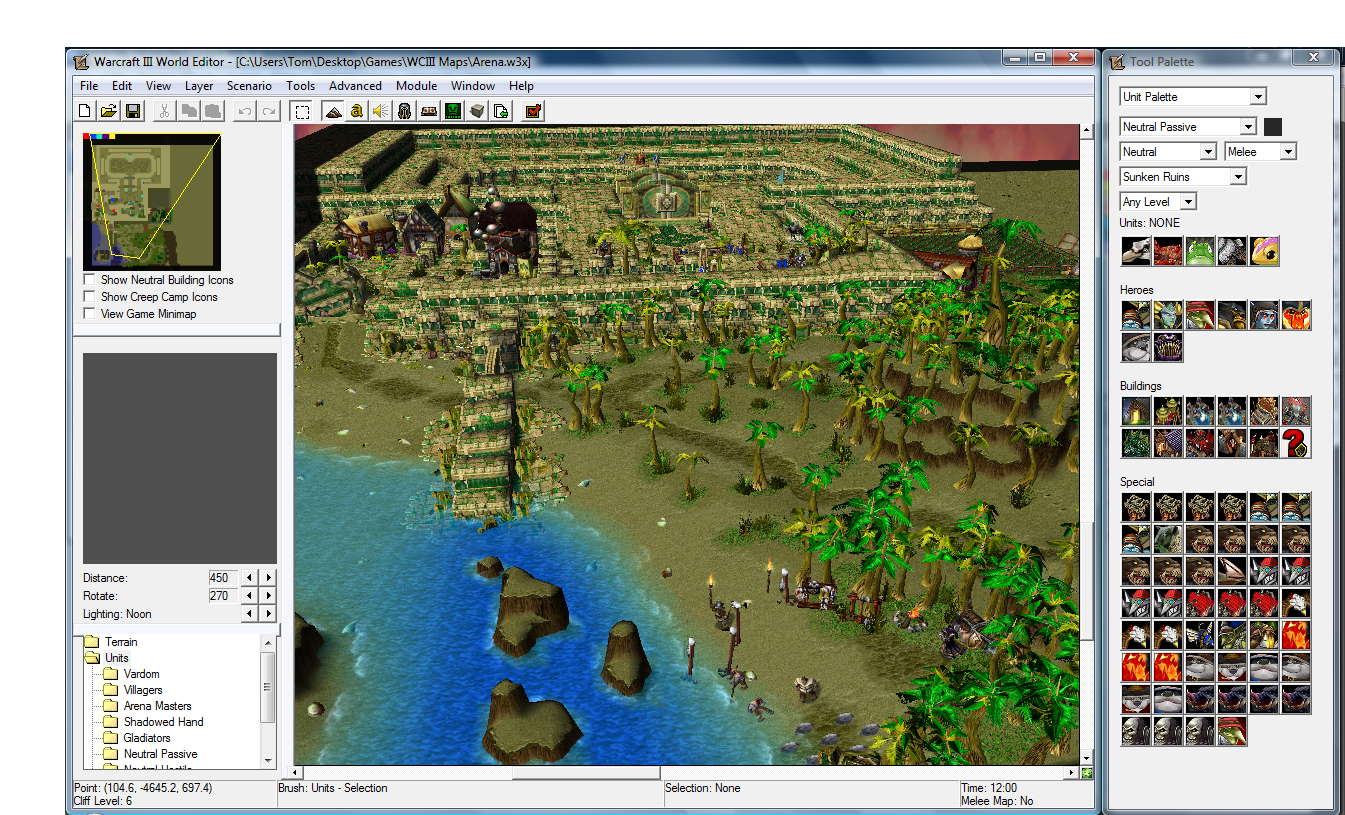
Task: Open the Sound Editor speaker icon
Action: click(x=381, y=110)
